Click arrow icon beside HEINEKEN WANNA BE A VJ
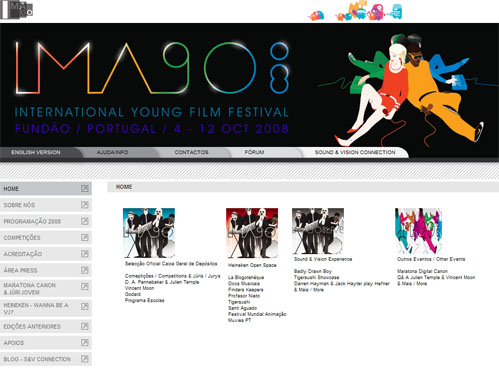 (x=85, y=306)
